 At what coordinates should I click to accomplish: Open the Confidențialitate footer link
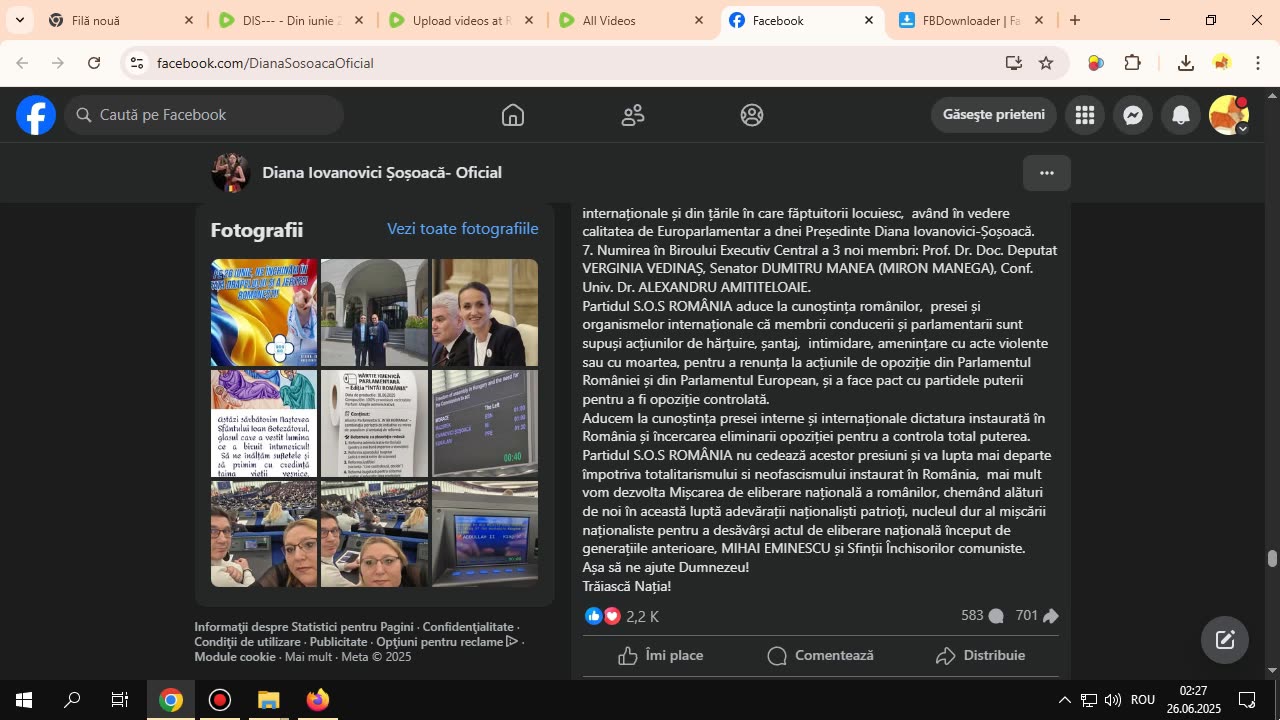click(x=468, y=627)
